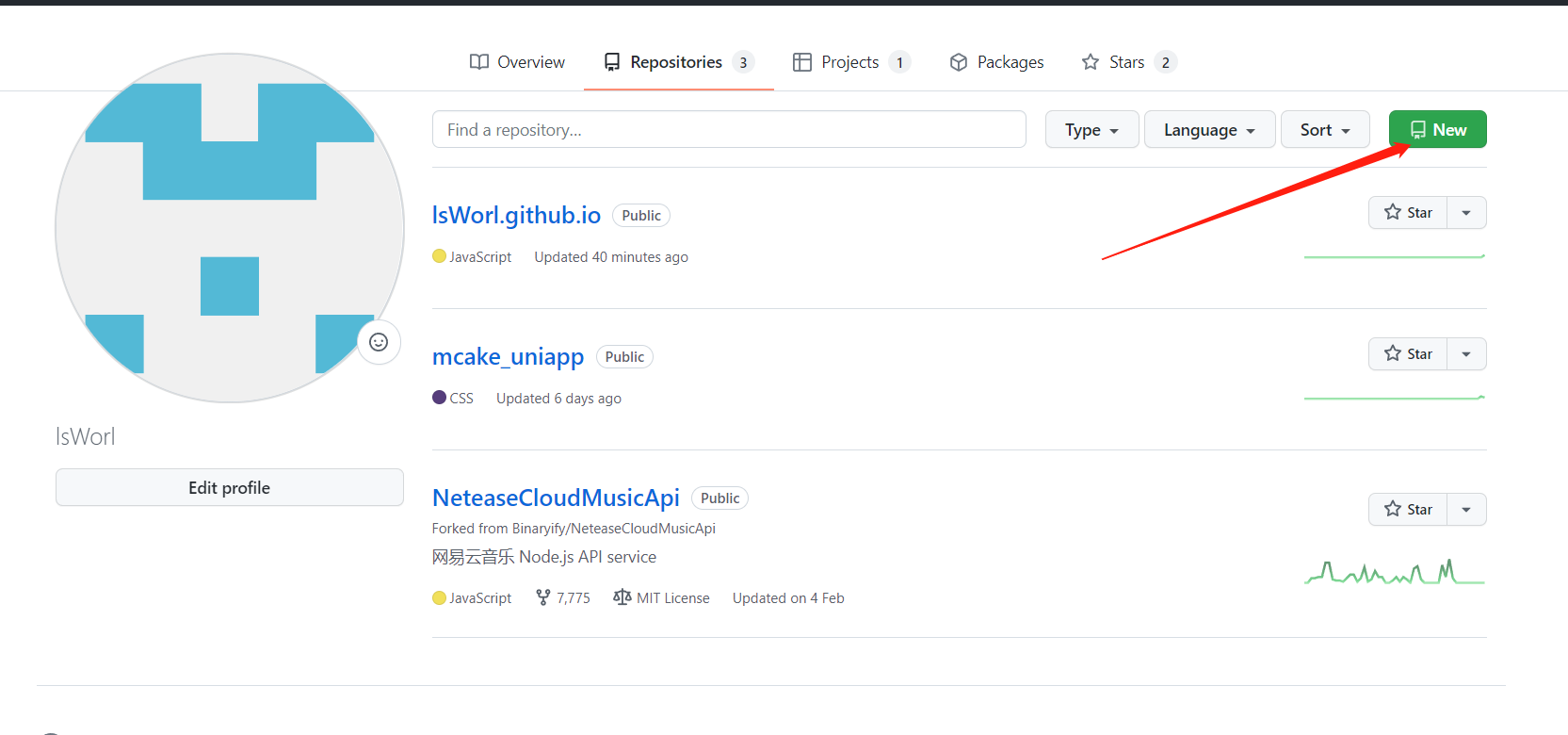
Task: Click the Projects count badge 1
Action: (899, 62)
